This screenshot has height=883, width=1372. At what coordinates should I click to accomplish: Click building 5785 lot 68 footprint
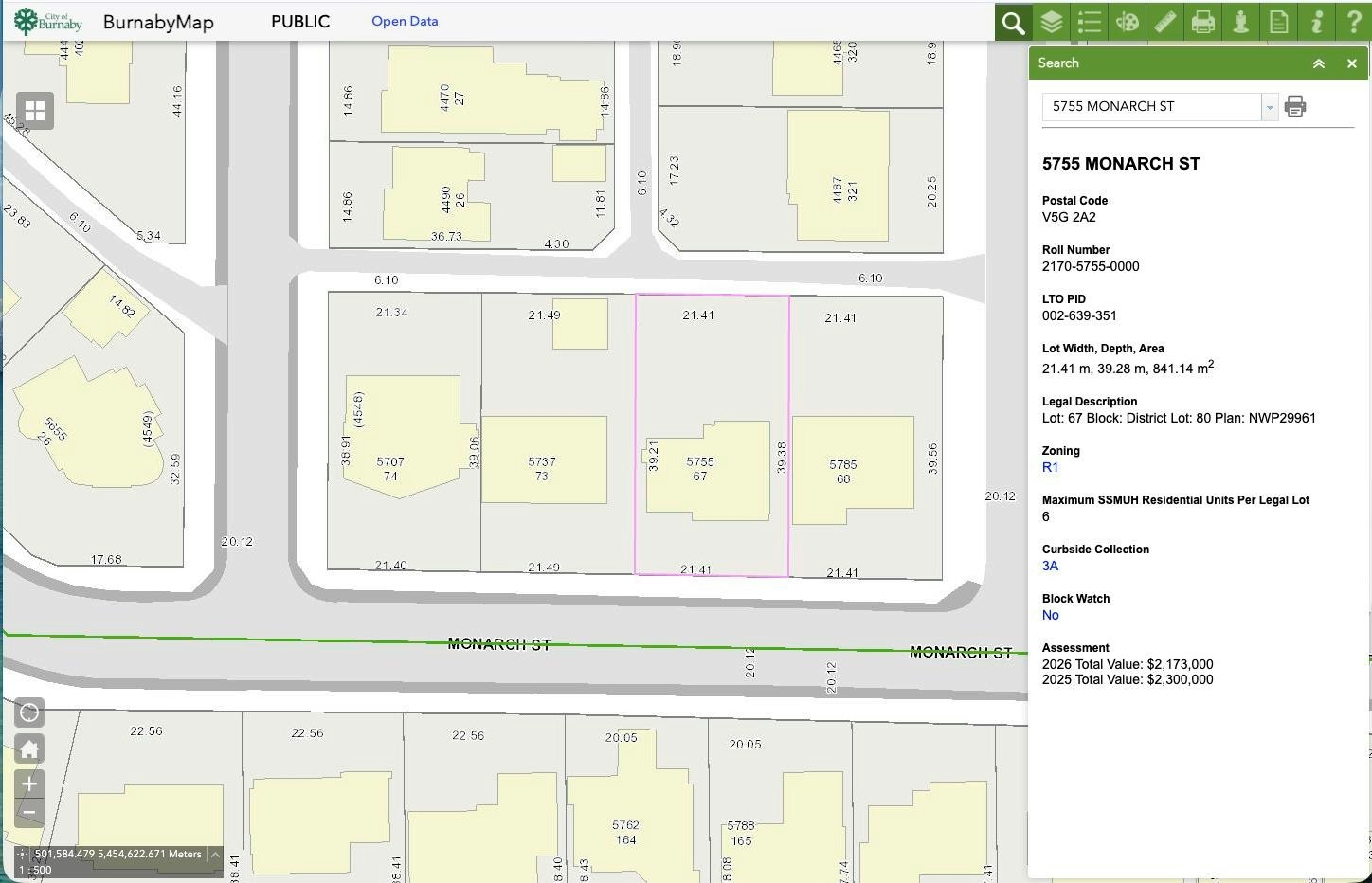853,470
